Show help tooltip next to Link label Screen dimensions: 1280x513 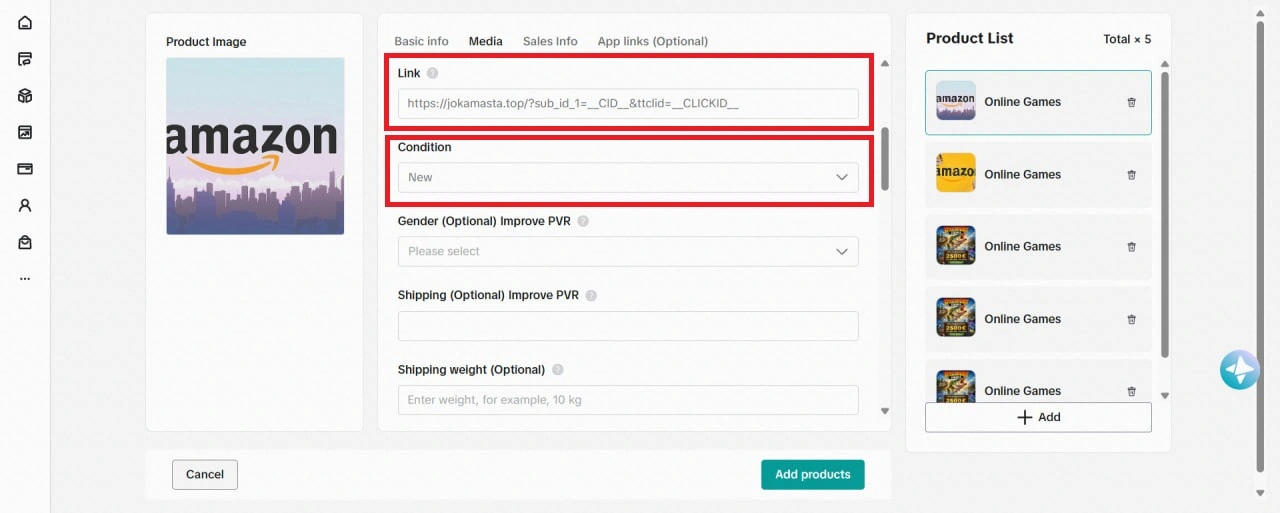[x=432, y=73]
